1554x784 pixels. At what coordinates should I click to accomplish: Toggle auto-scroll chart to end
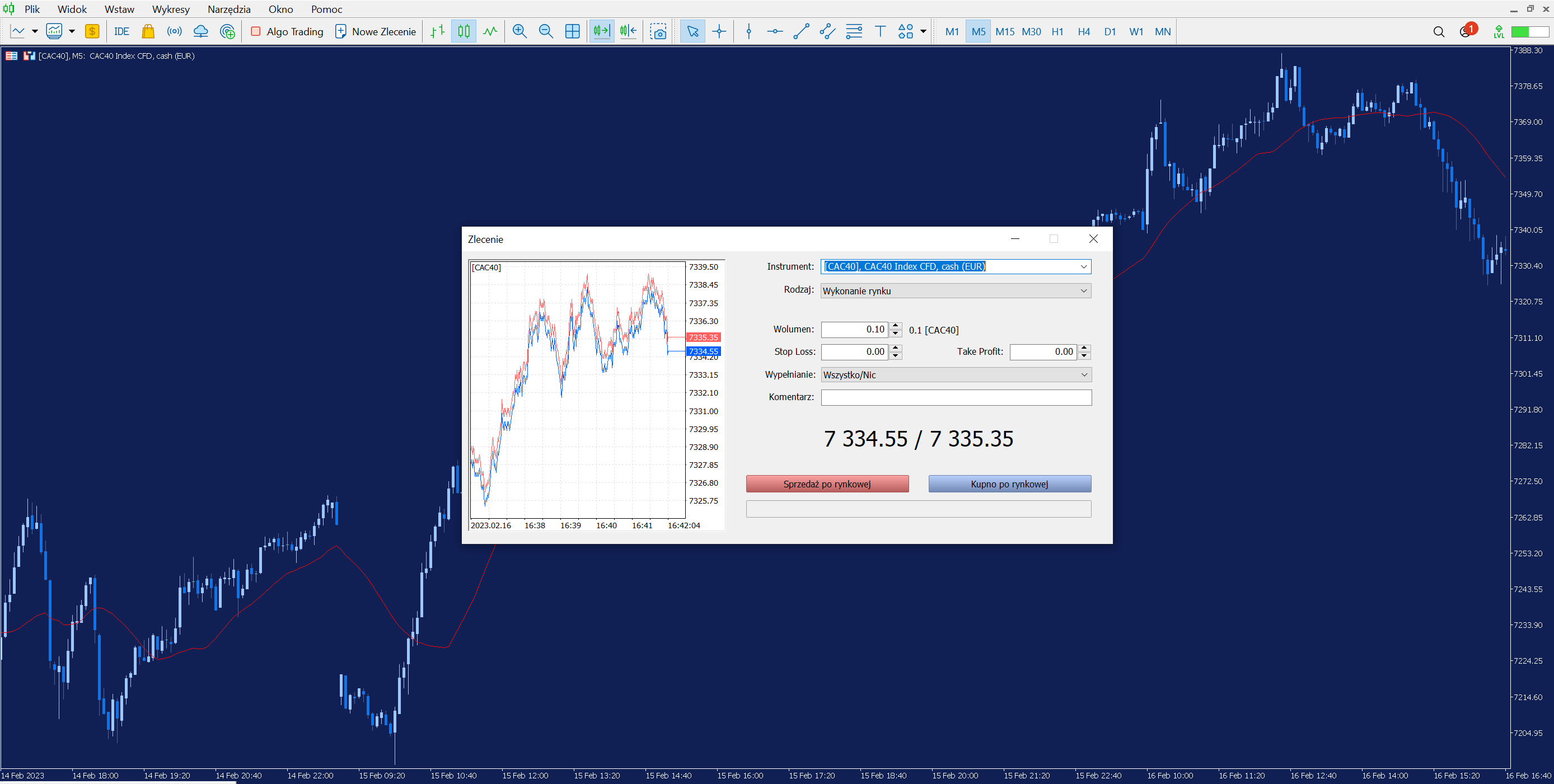(x=601, y=31)
